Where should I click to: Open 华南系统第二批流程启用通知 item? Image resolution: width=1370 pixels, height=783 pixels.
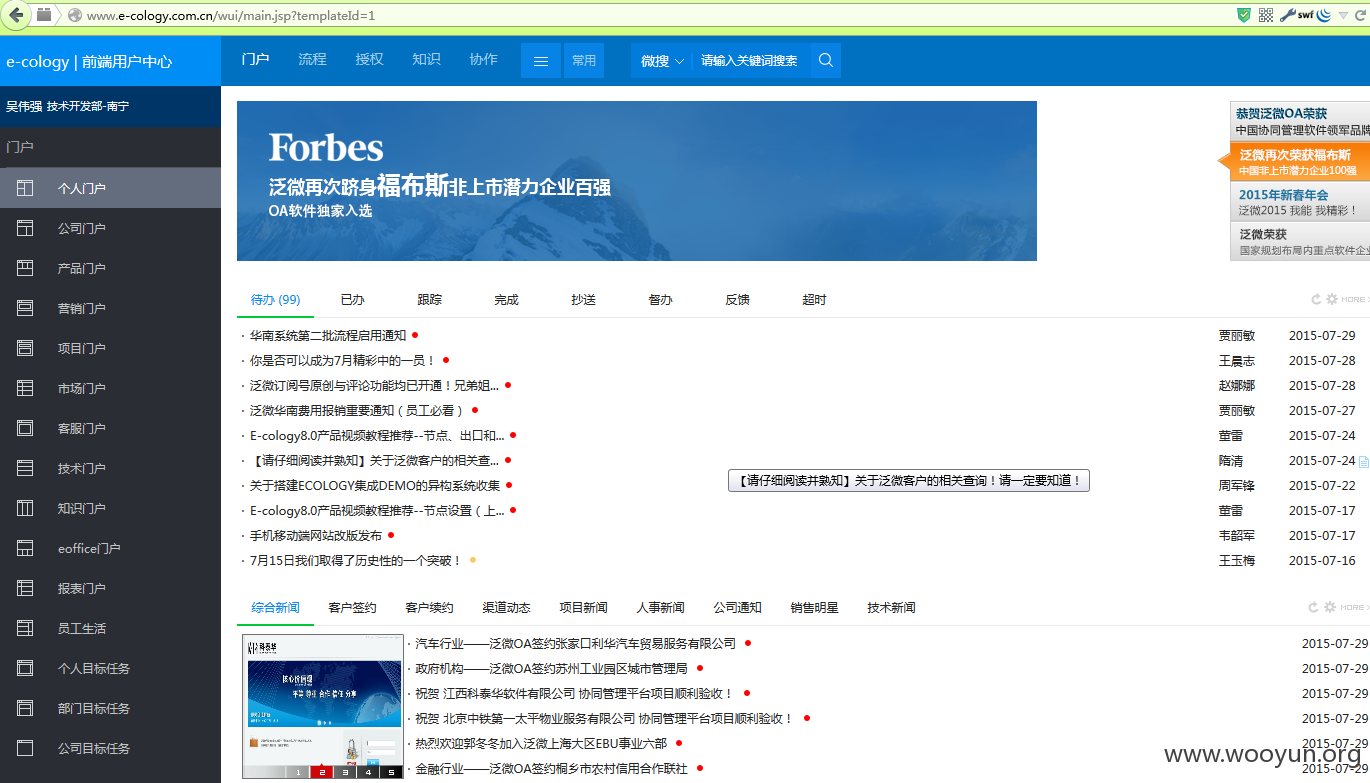tap(328, 335)
